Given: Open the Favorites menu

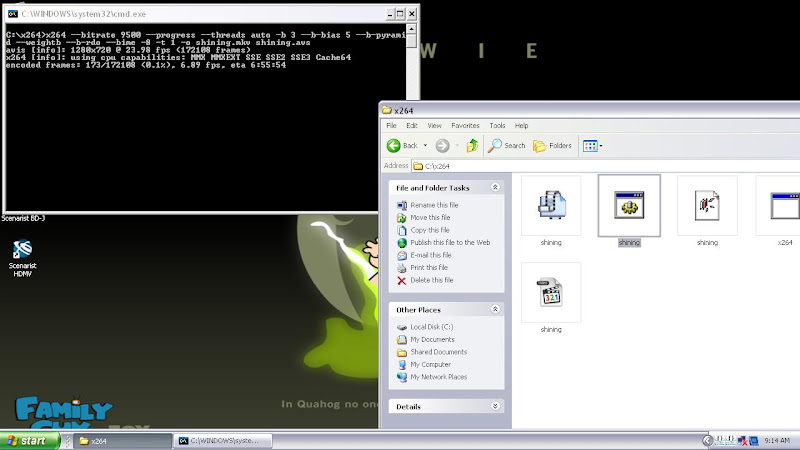Looking at the screenshot, I should tap(465, 126).
